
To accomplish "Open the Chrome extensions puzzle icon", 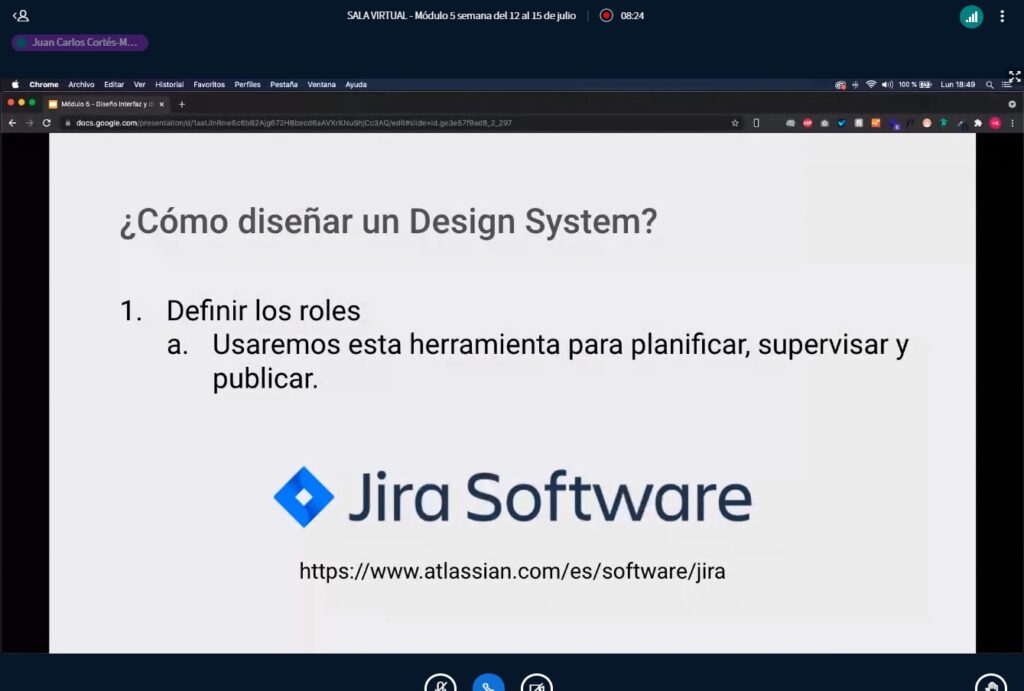I will (978, 123).
